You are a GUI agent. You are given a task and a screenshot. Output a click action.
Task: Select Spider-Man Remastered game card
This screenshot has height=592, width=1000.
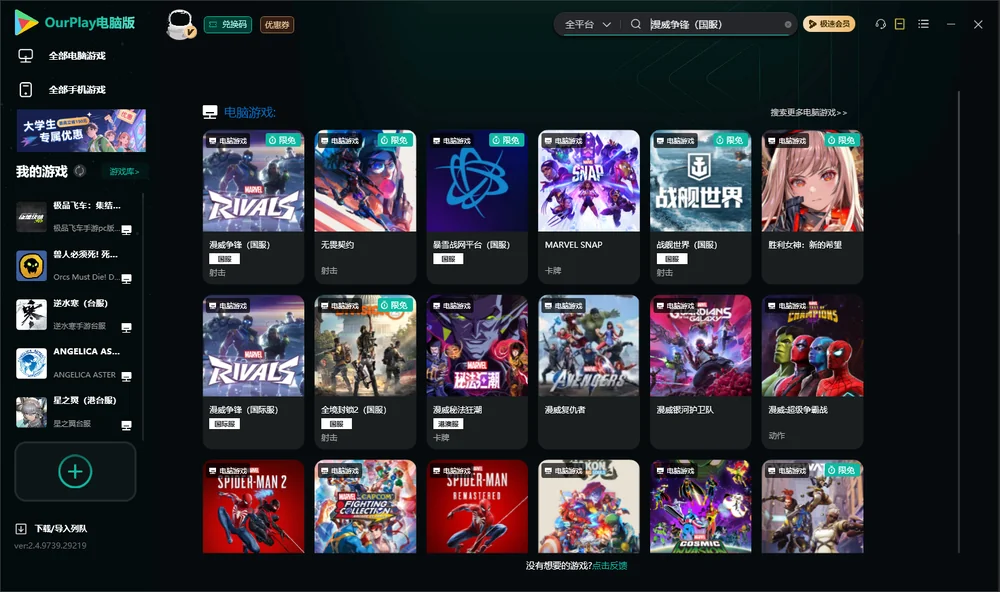click(x=477, y=507)
